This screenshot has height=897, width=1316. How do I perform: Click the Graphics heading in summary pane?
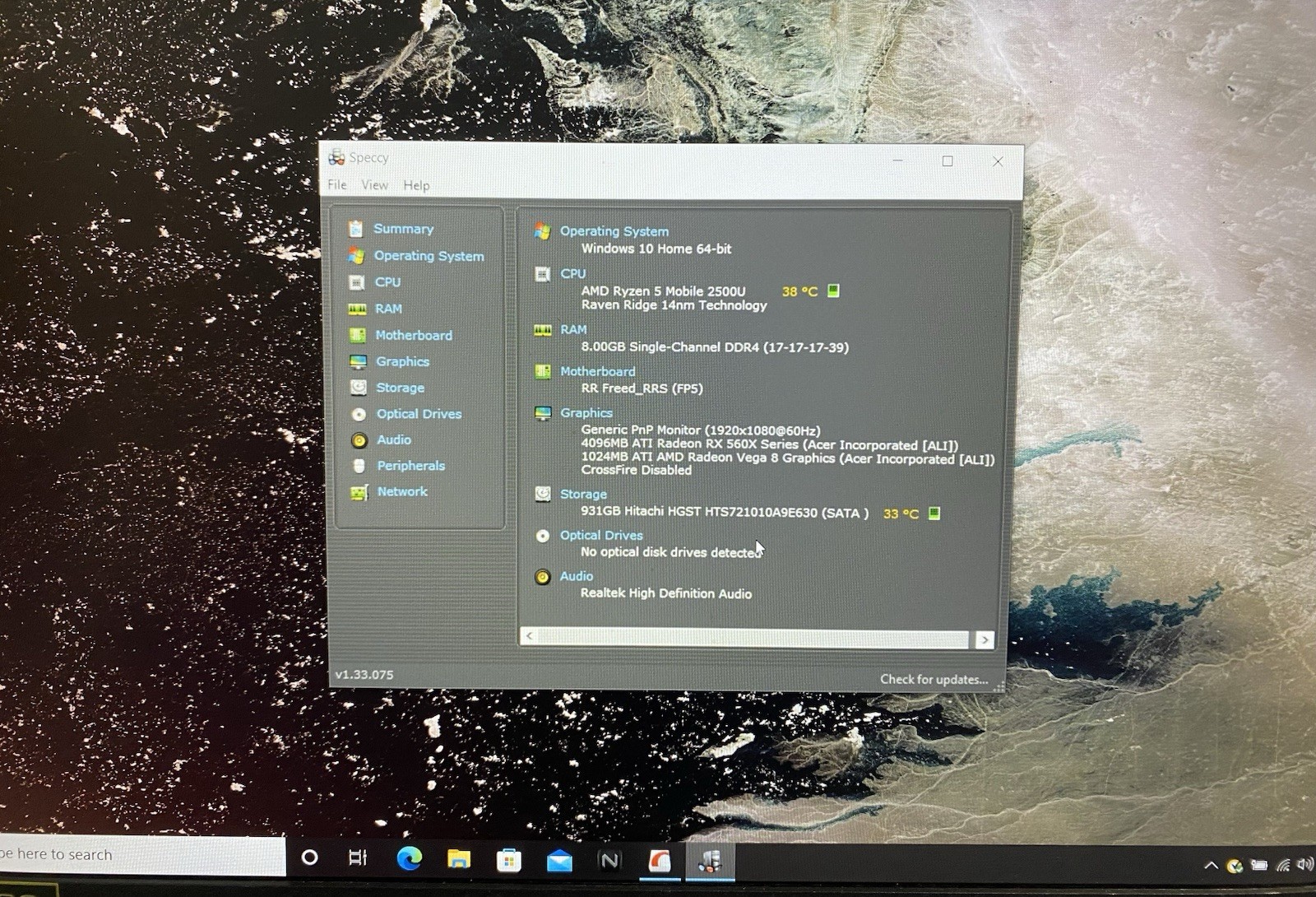coord(586,412)
